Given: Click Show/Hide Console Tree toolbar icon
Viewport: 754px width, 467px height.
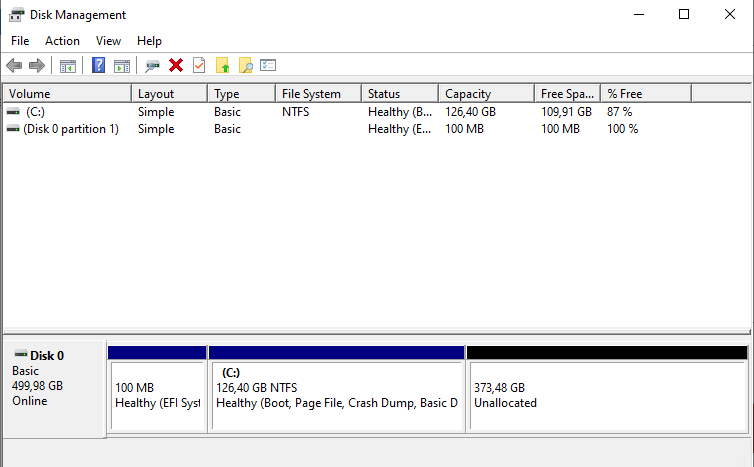Looking at the screenshot, I should 68,66.
